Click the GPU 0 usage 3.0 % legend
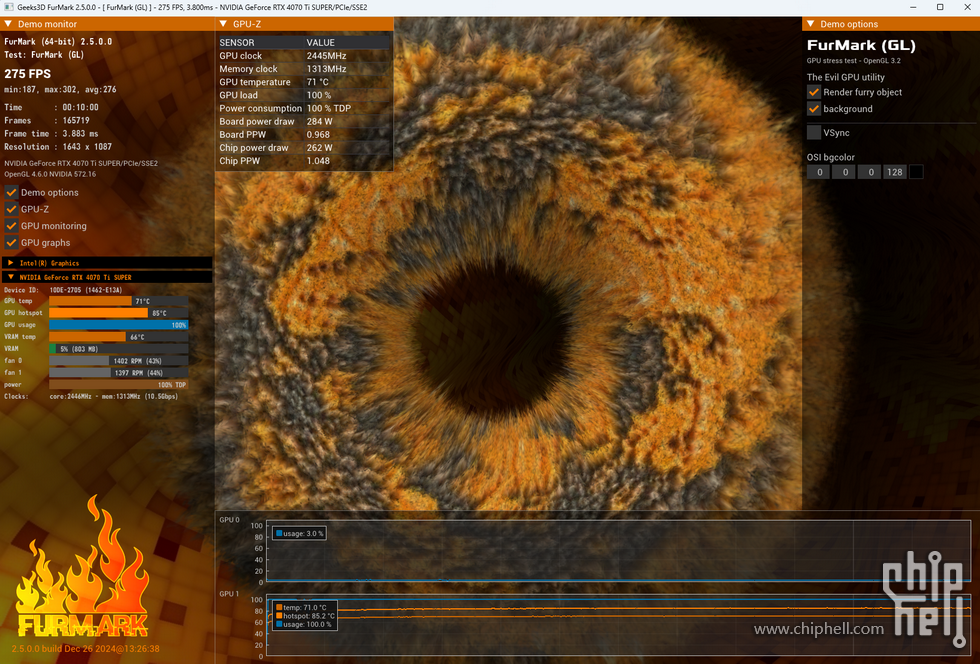This screenshot has width=980, height=664. coord(300,533)
